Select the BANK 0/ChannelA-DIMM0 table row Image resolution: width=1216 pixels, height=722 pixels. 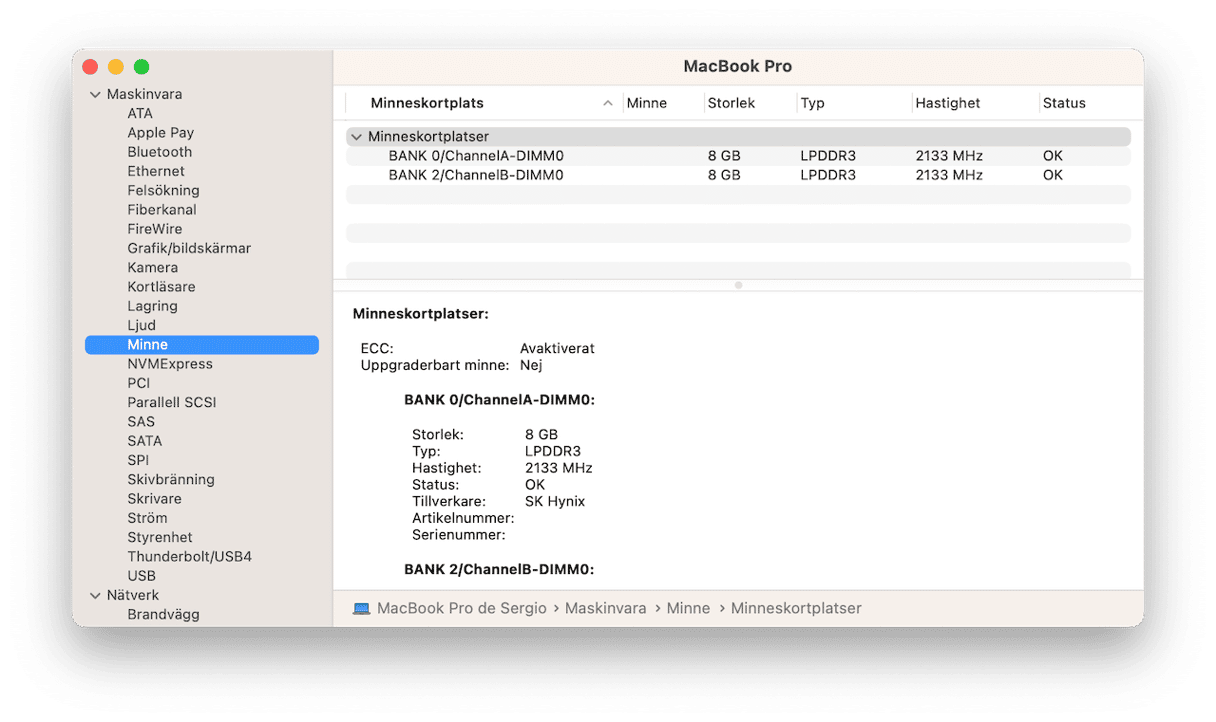[738, 156]
